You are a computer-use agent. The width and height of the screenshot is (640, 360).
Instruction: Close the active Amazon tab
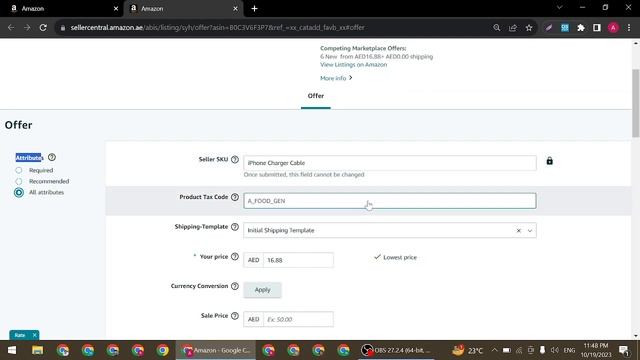(x=235, y=9)
